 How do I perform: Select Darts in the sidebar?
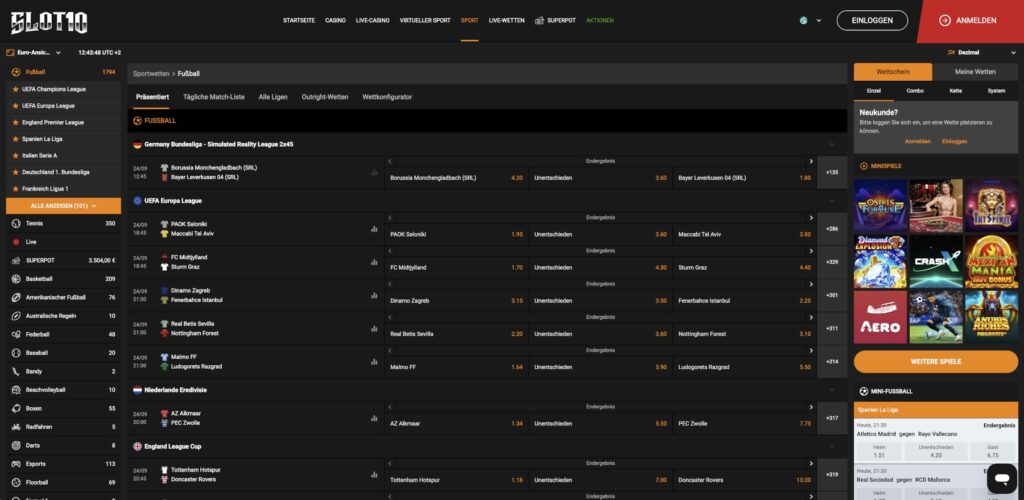click(63, 445)
